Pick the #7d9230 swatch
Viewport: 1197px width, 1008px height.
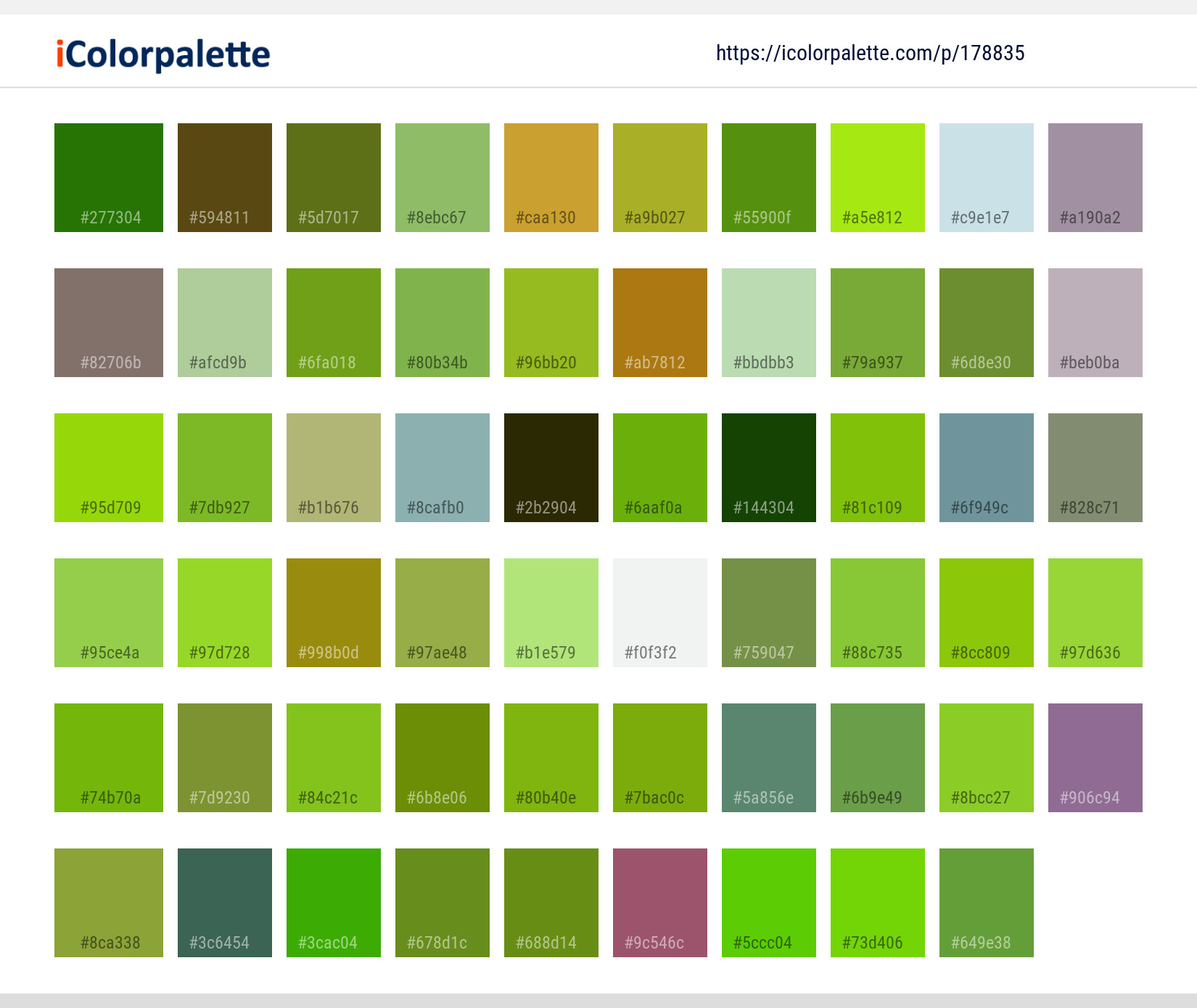coord(225,758)
